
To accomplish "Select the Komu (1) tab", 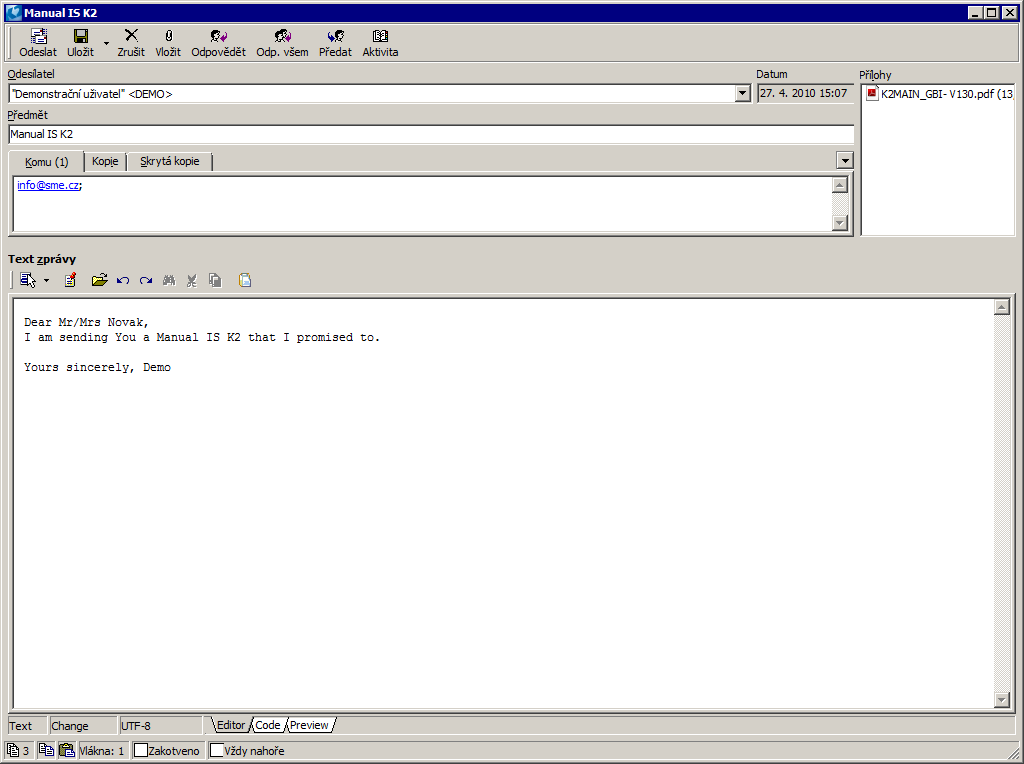I will pos(46,162).
